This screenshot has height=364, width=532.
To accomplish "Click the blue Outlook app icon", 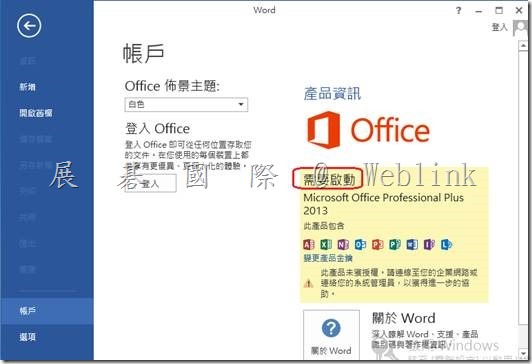I will tap(360, 244).
